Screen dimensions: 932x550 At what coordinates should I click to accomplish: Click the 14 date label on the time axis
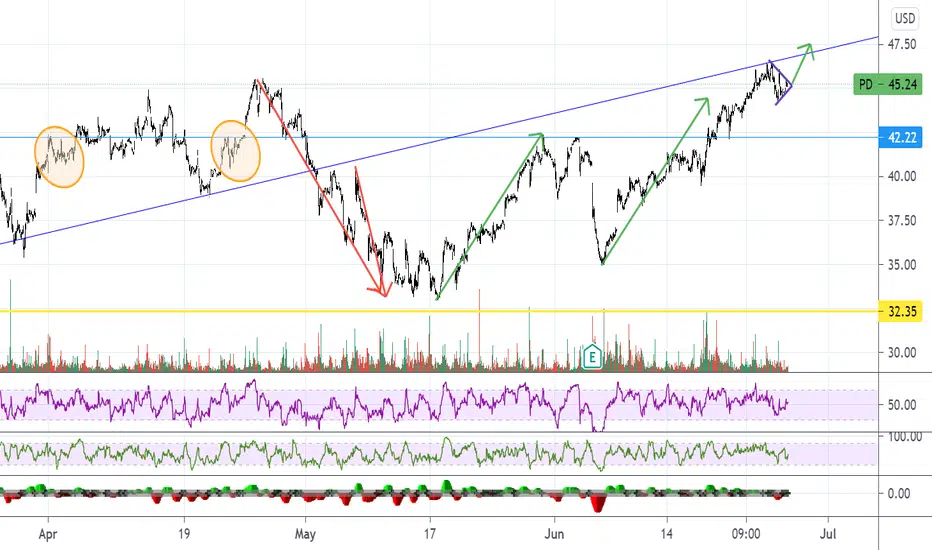click(667, 534)
